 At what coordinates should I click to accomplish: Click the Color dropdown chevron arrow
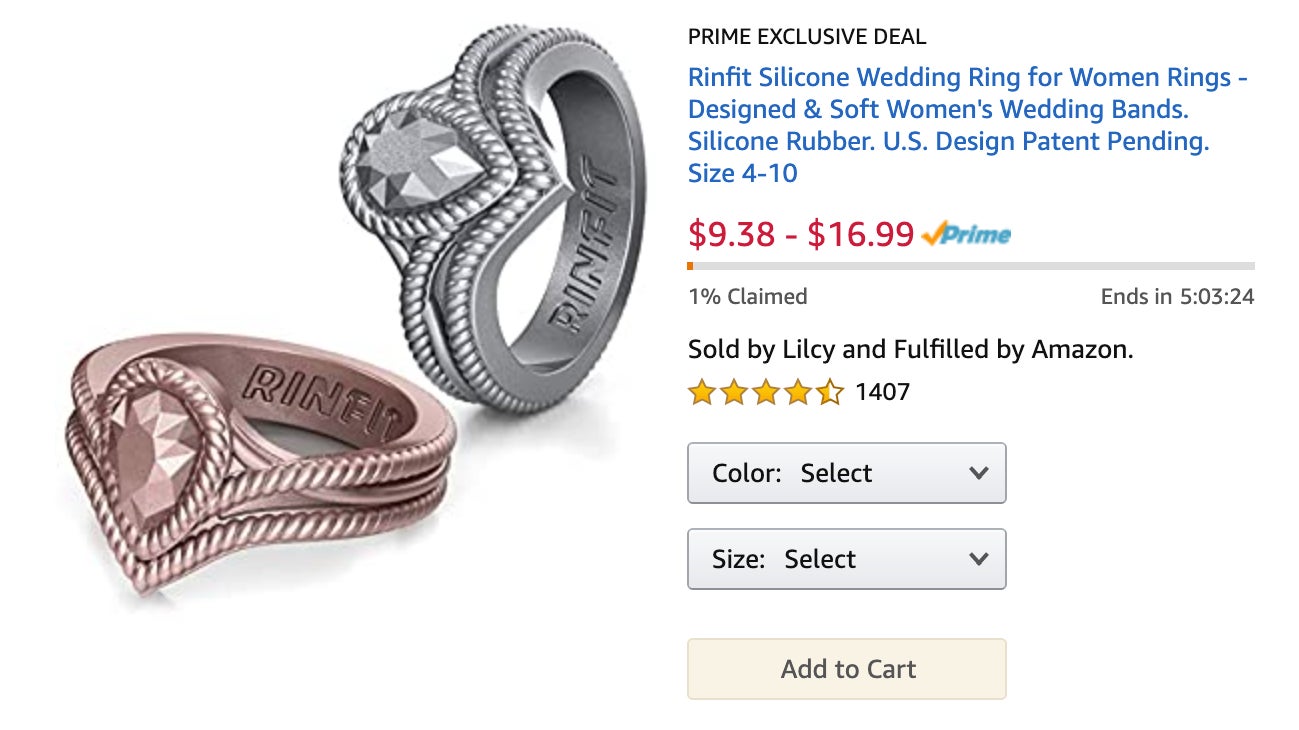978,473
